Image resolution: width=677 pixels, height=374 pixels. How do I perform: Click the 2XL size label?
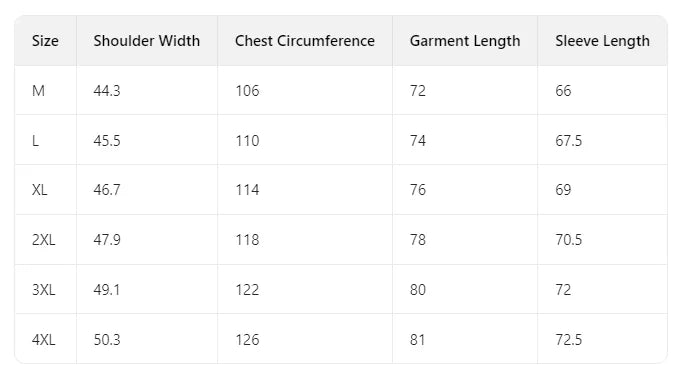pos(43,240)
